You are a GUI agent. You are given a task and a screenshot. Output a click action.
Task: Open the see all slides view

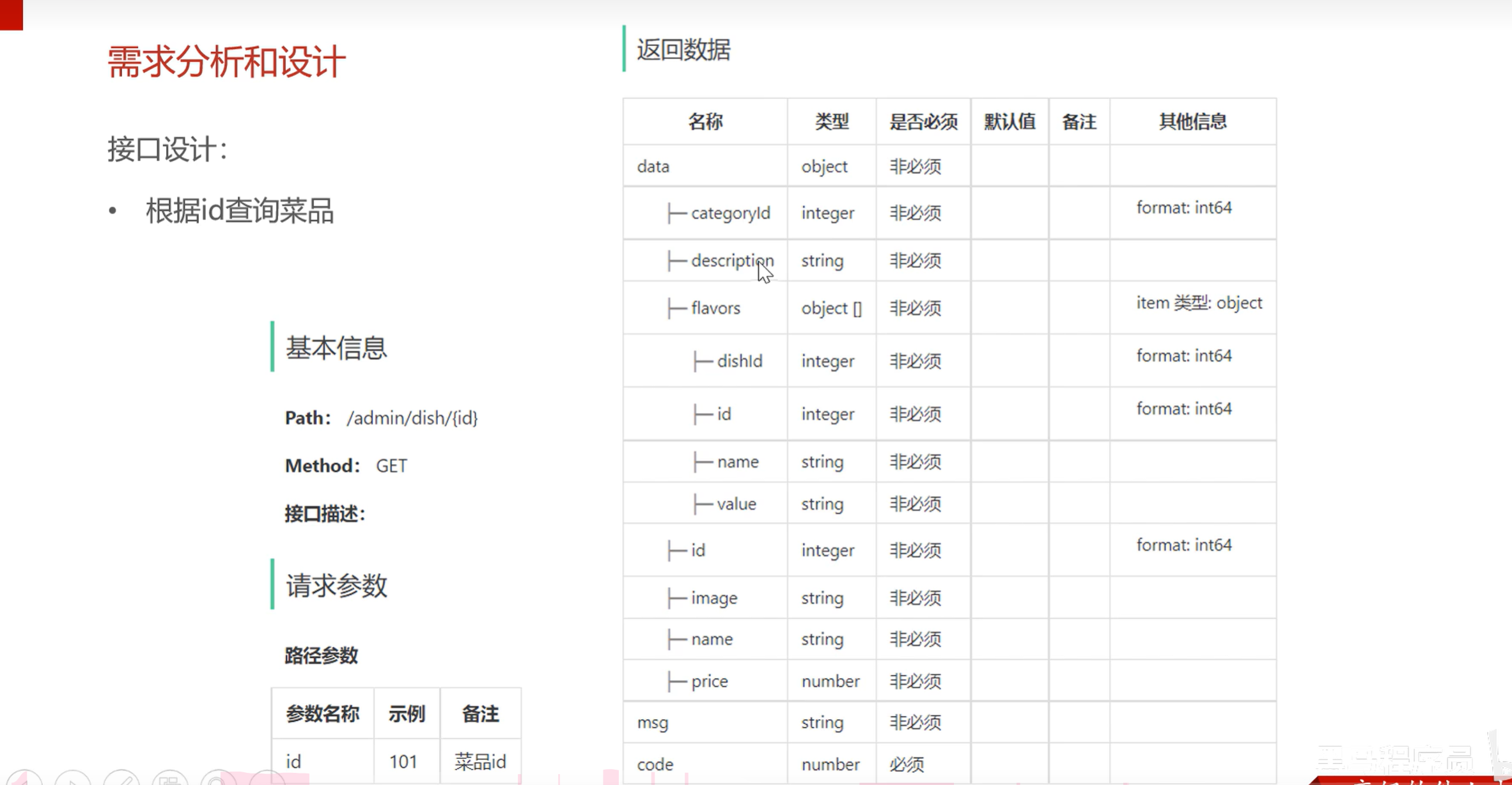[x=170, y=779]
